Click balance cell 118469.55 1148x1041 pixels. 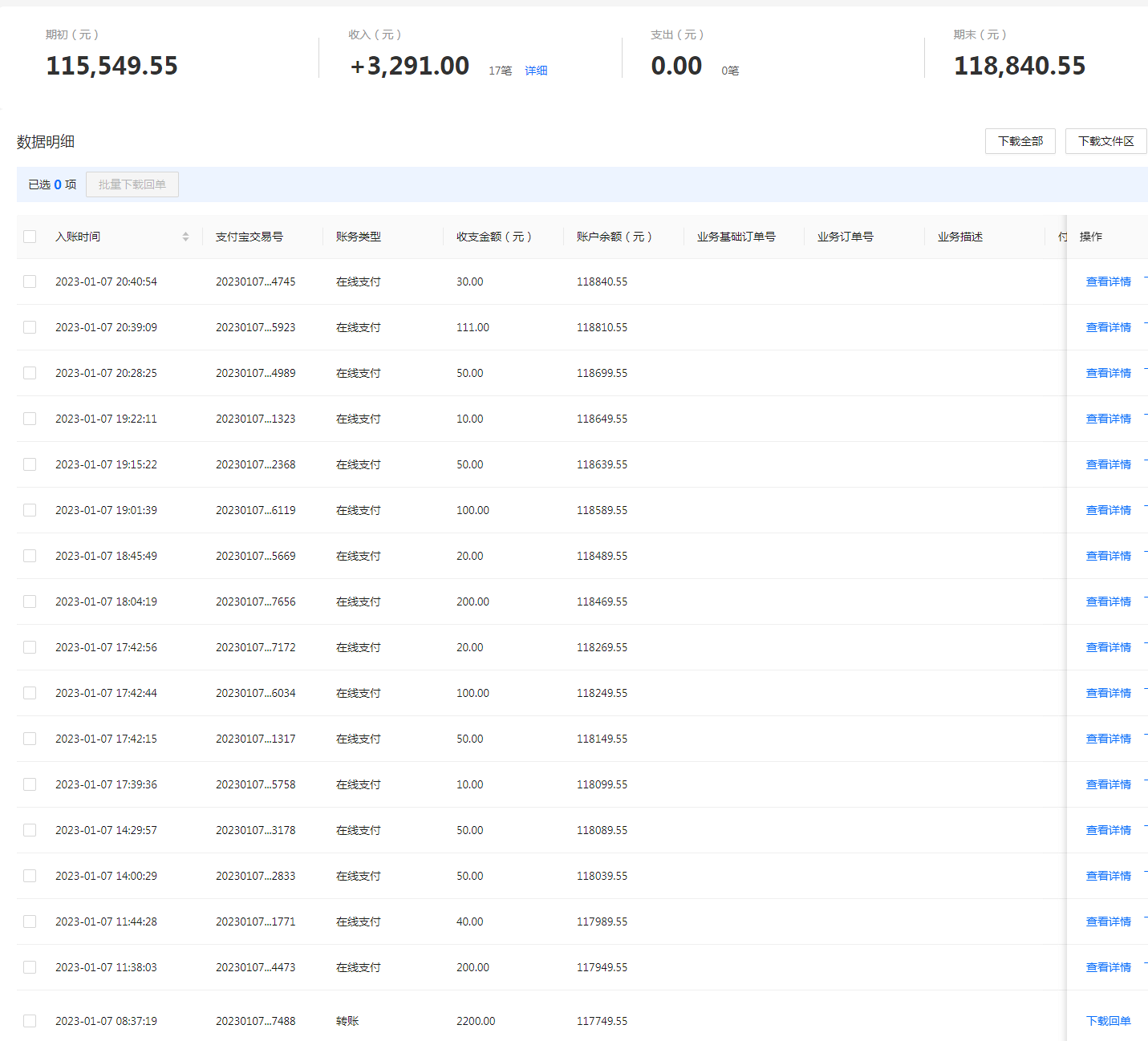(602, 602)
